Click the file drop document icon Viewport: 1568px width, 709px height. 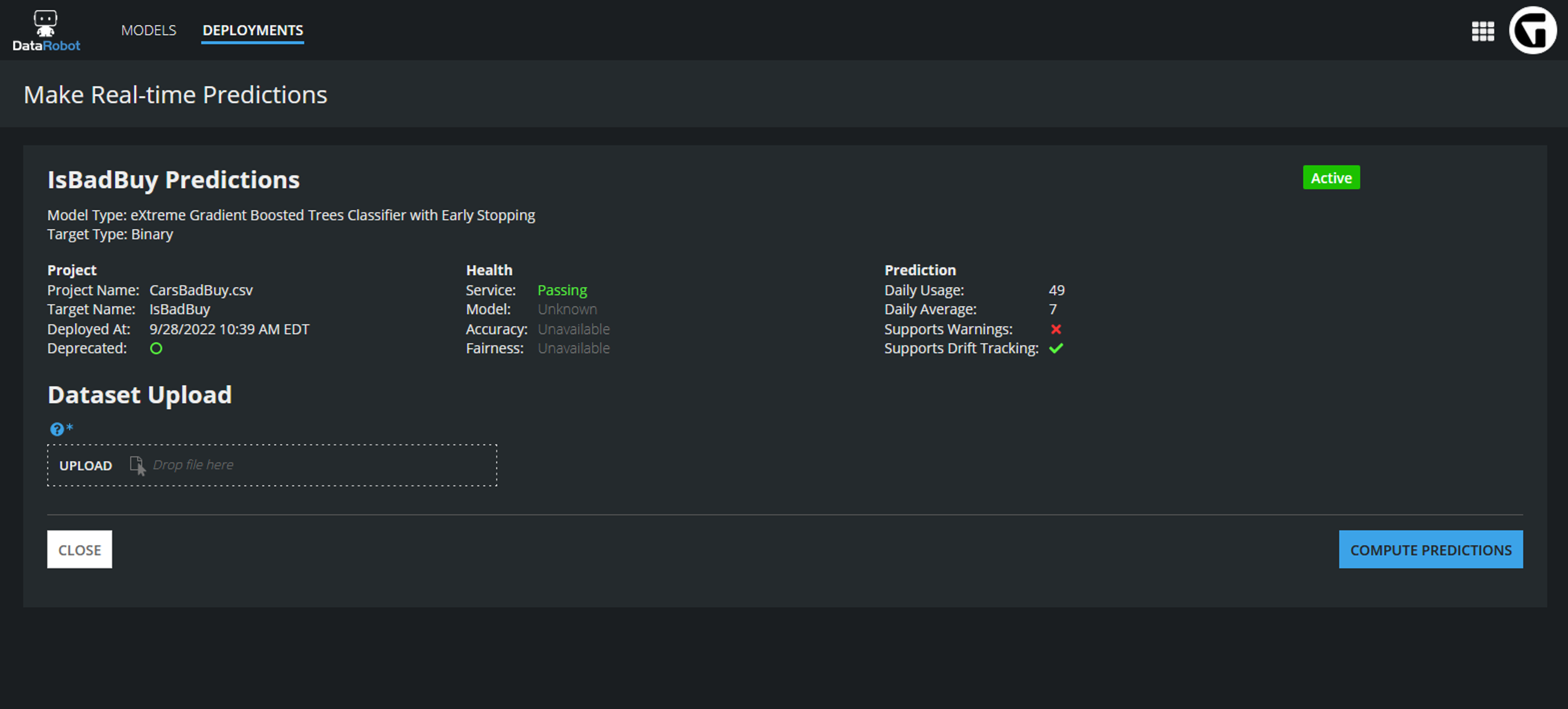tap(138, 466)
